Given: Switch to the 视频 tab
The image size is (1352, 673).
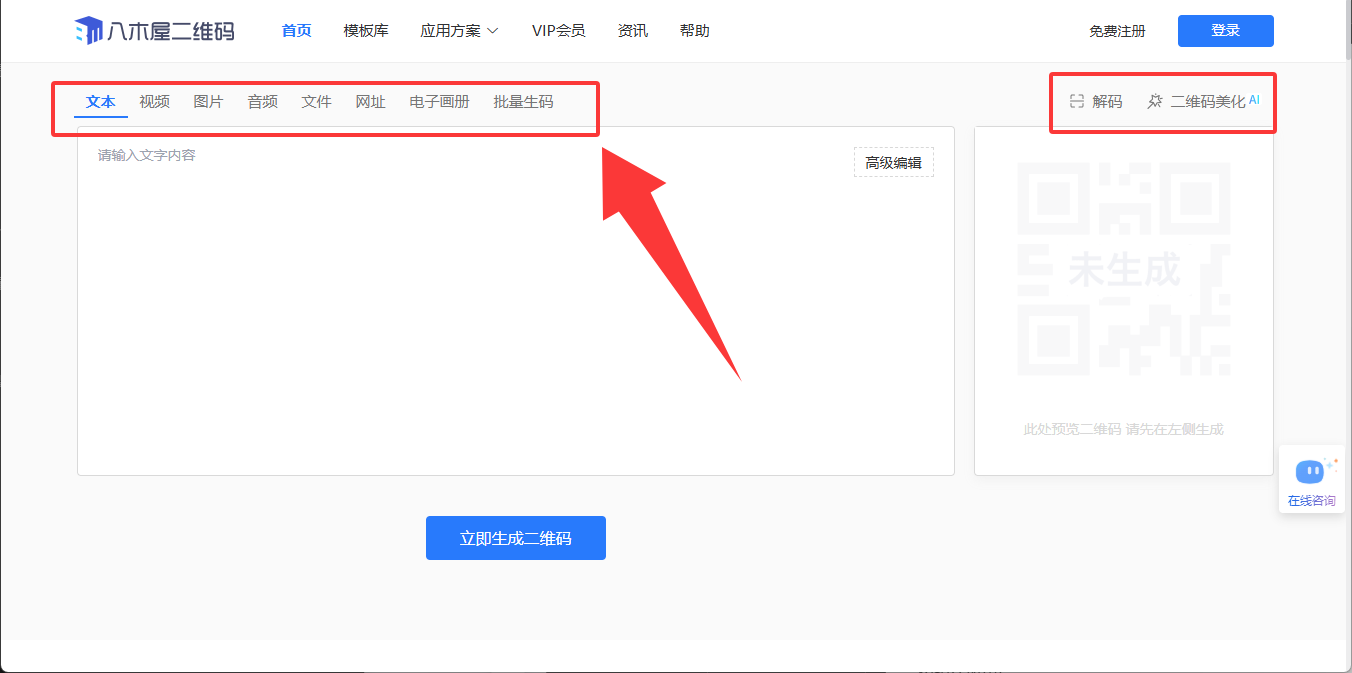Looking at the screenshot, I should pyautogui.click(x=154, y=101).
